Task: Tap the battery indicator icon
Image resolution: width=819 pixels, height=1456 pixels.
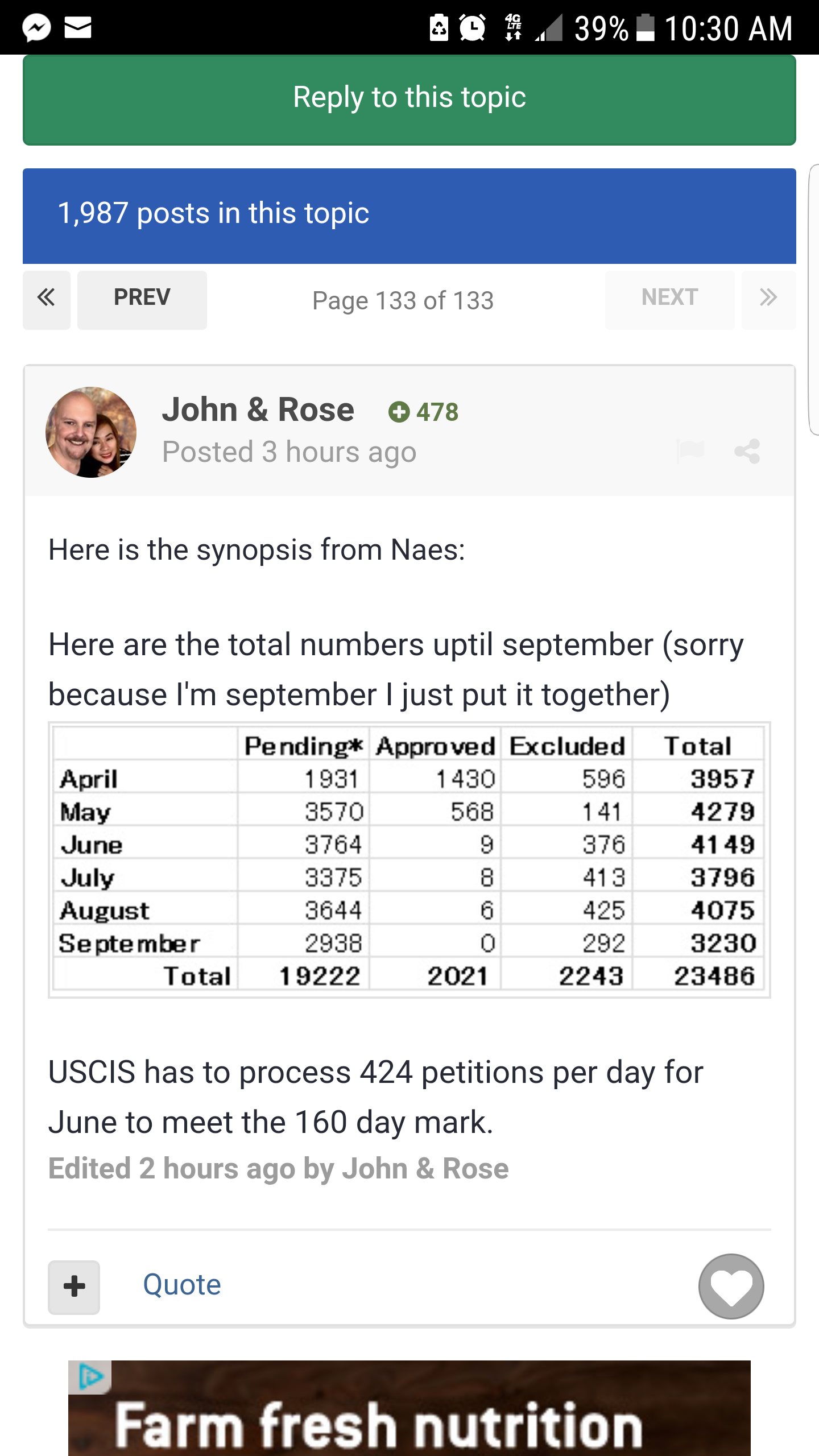Action: click(645, 28)
